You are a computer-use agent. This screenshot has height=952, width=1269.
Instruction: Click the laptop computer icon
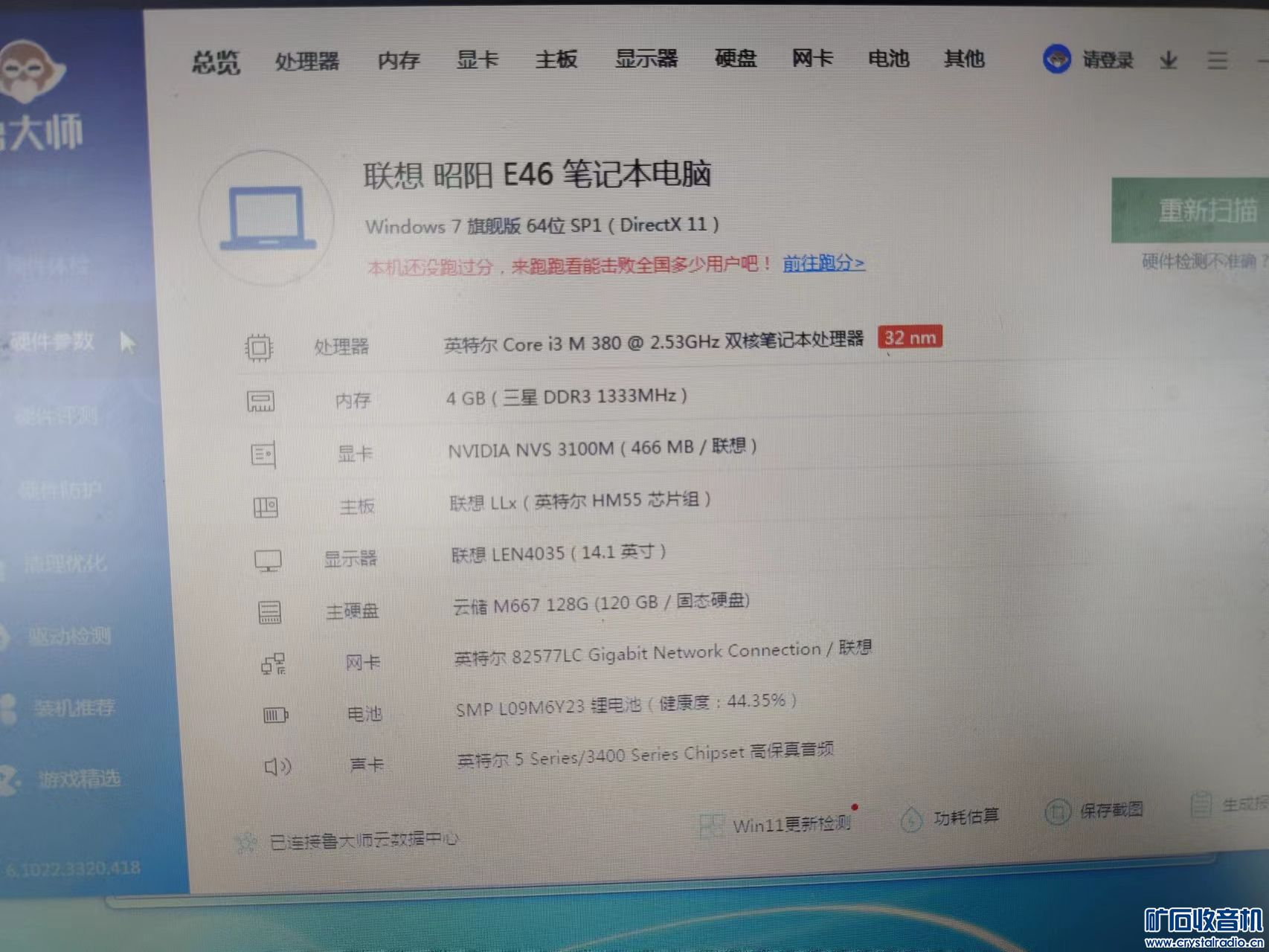click(x=268, y=218)
